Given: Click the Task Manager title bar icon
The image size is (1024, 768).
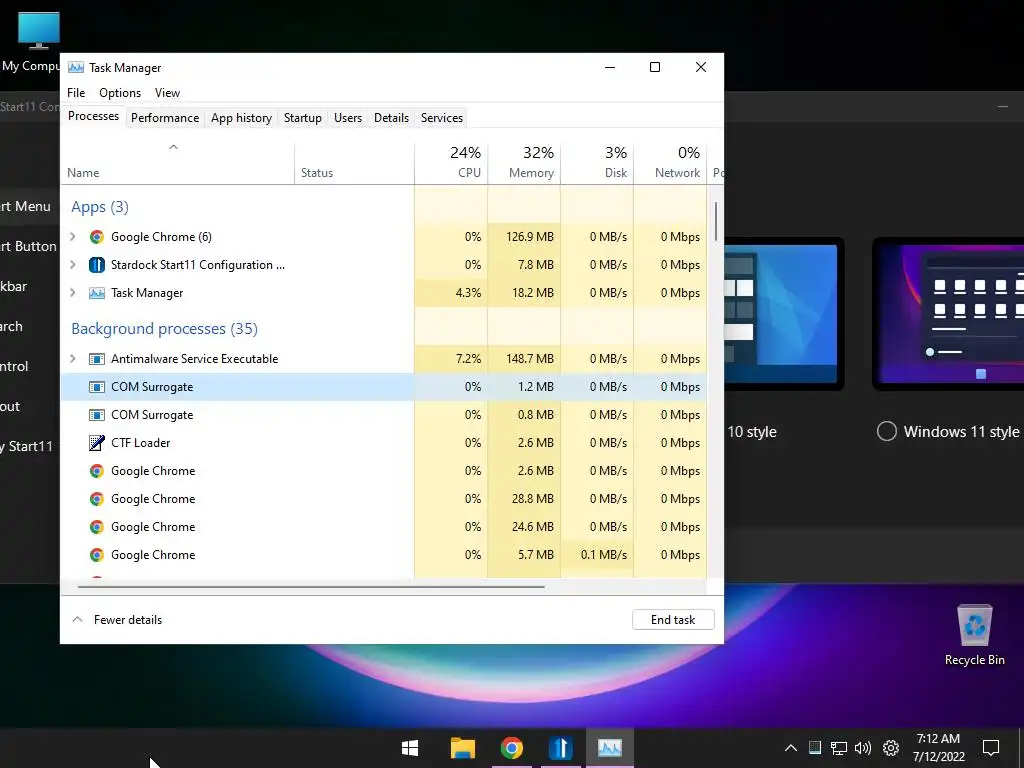Looking at the screenshot, I should coord(76,67).
